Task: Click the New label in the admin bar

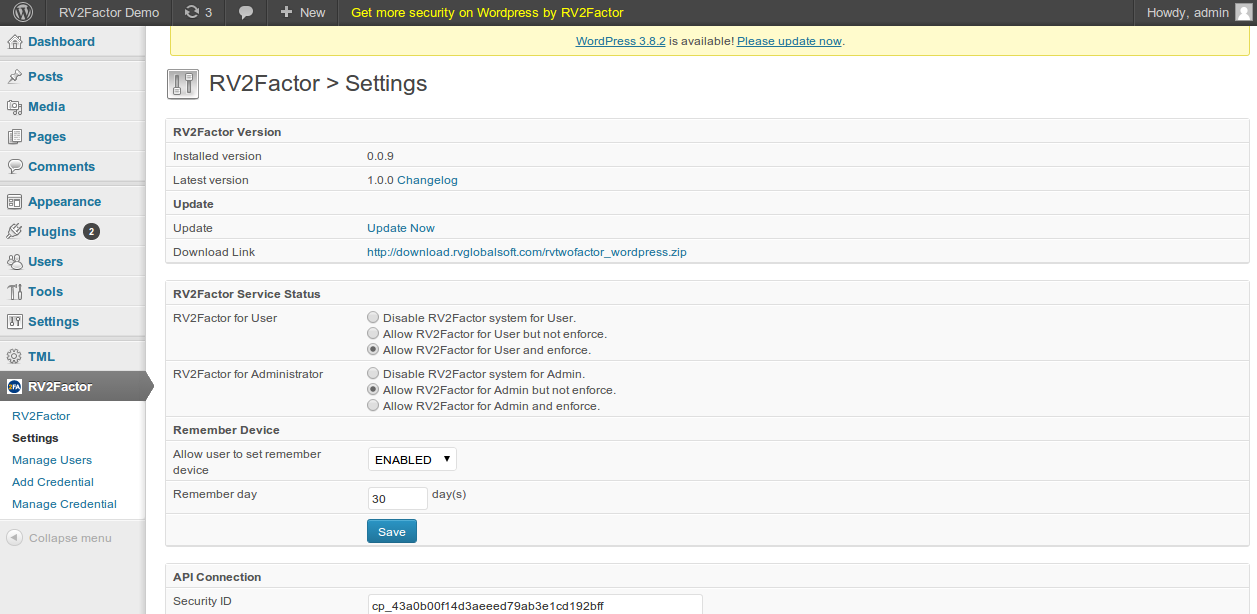Action: click(x=312, y=13)
